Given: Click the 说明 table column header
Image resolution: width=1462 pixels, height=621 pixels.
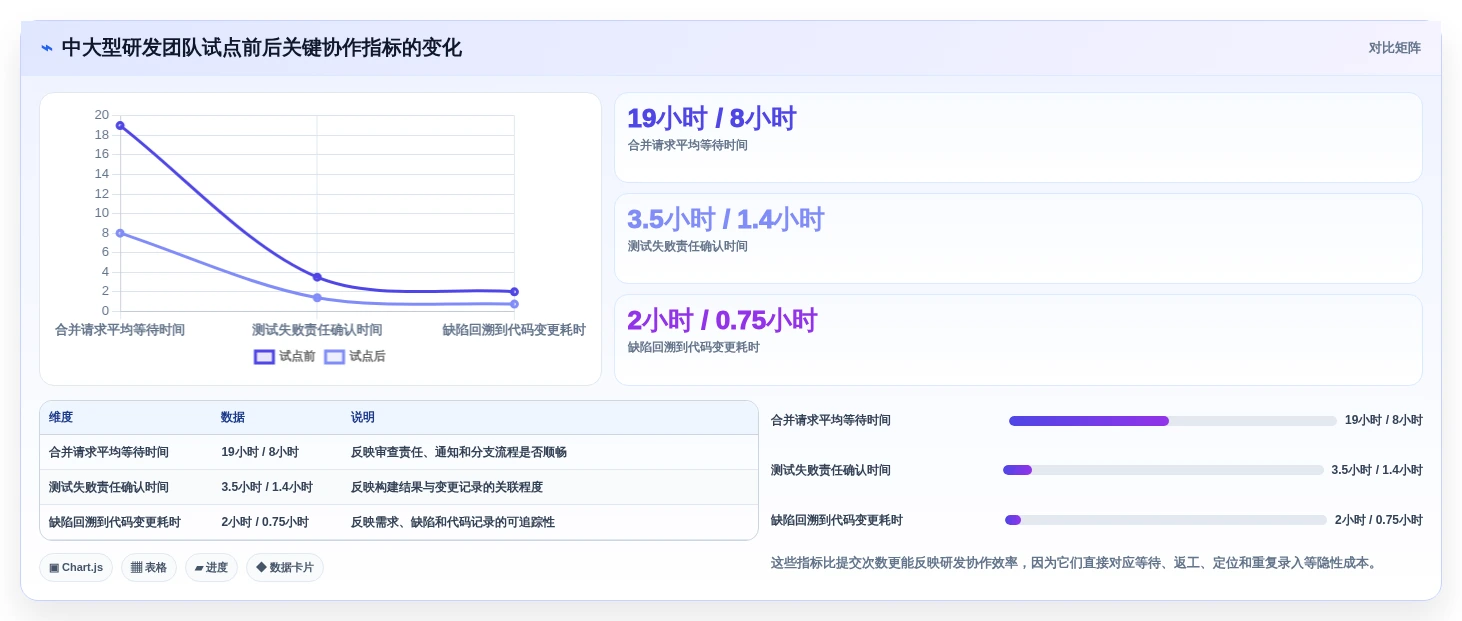Looking at the screenshot, I should [363, 417].
